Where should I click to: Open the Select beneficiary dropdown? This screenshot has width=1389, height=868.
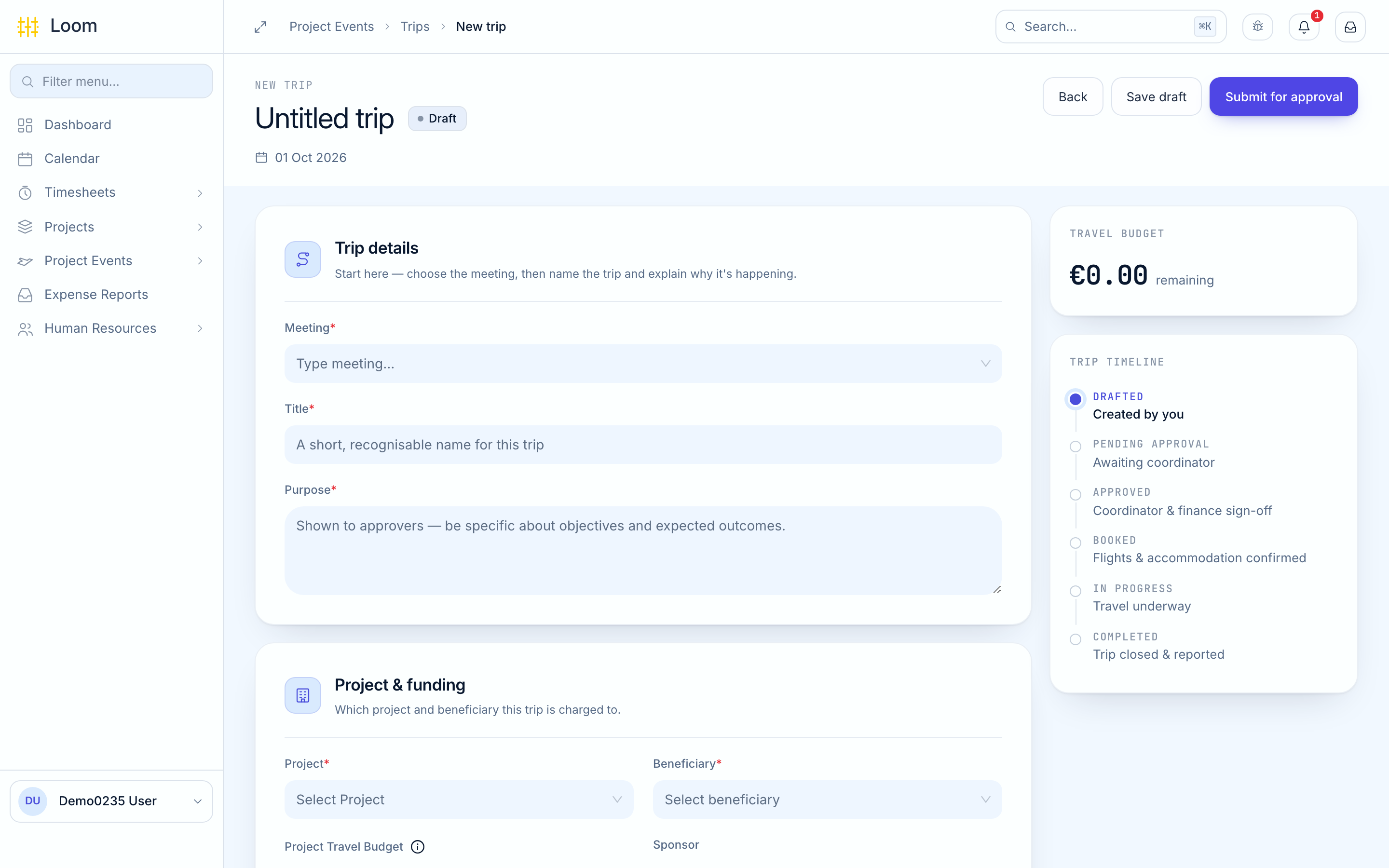[x=827, y=800]
